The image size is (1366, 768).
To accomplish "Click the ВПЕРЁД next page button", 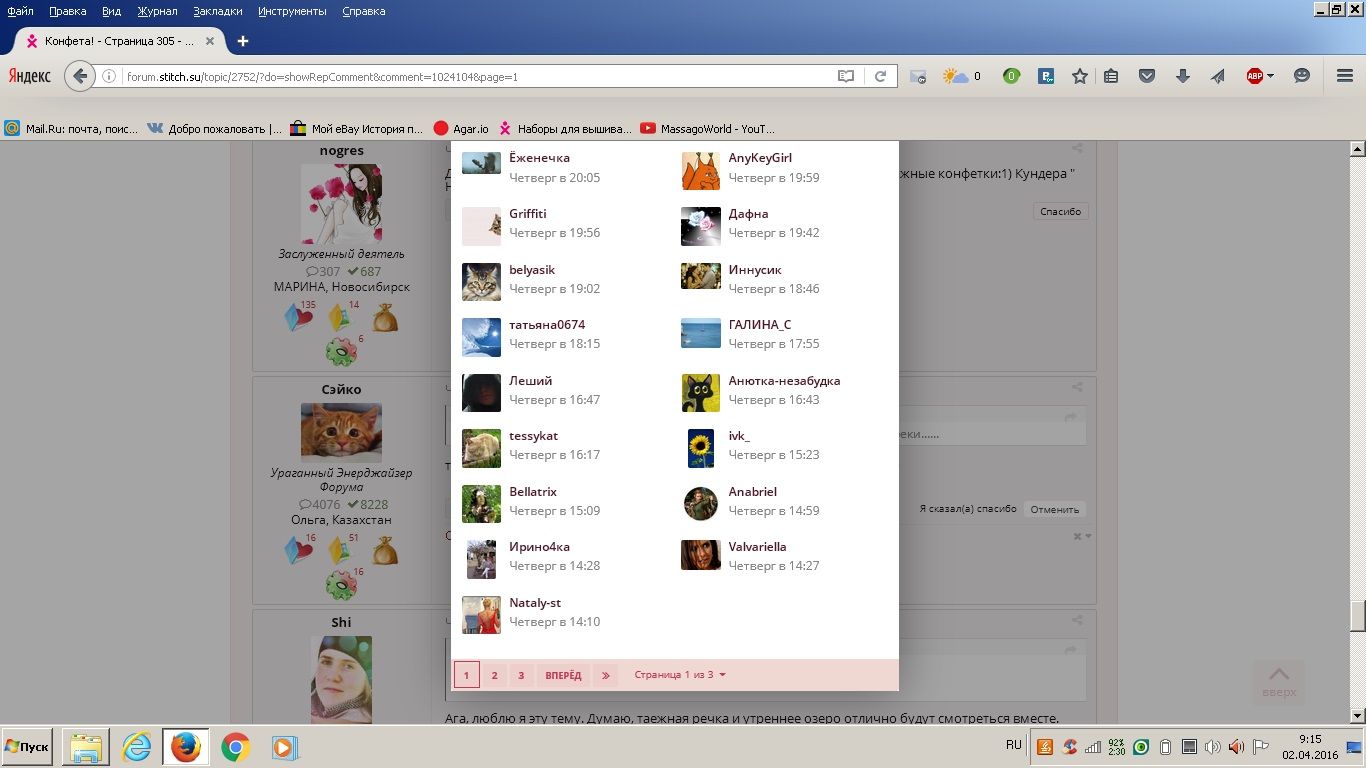I will point(563,675).
